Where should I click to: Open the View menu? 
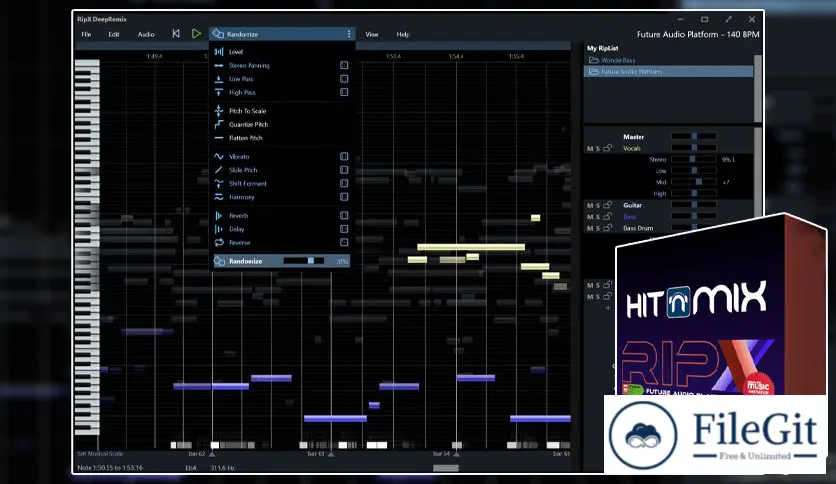372,34
